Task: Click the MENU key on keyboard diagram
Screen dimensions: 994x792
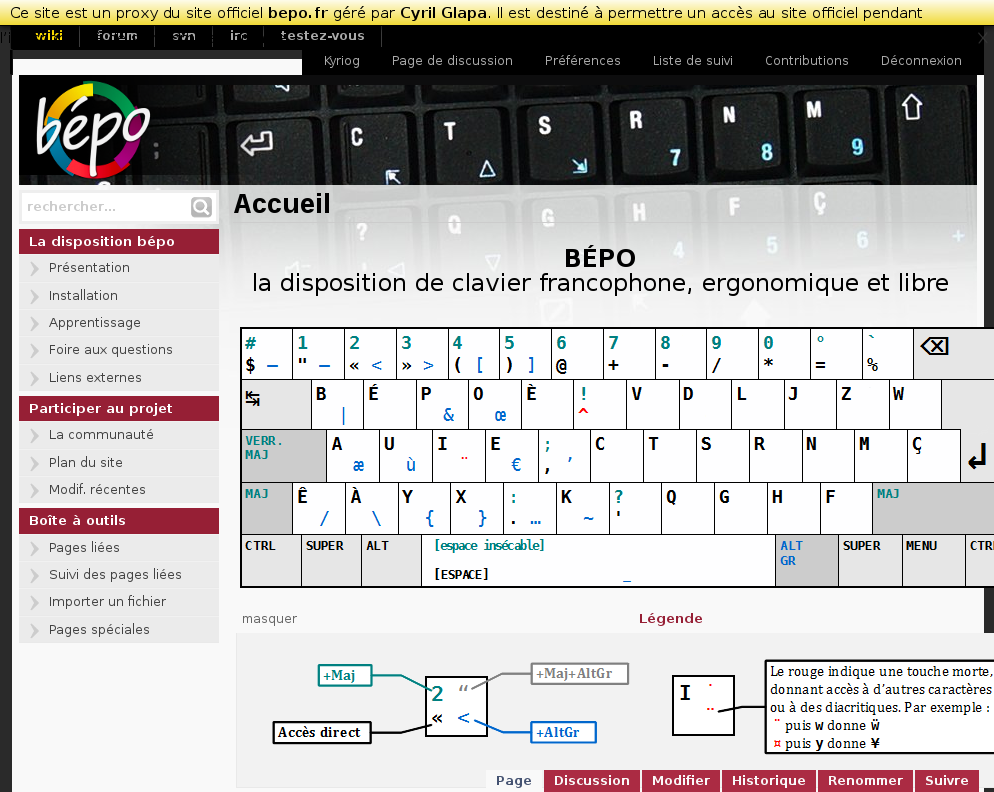Action: point(934,561)
